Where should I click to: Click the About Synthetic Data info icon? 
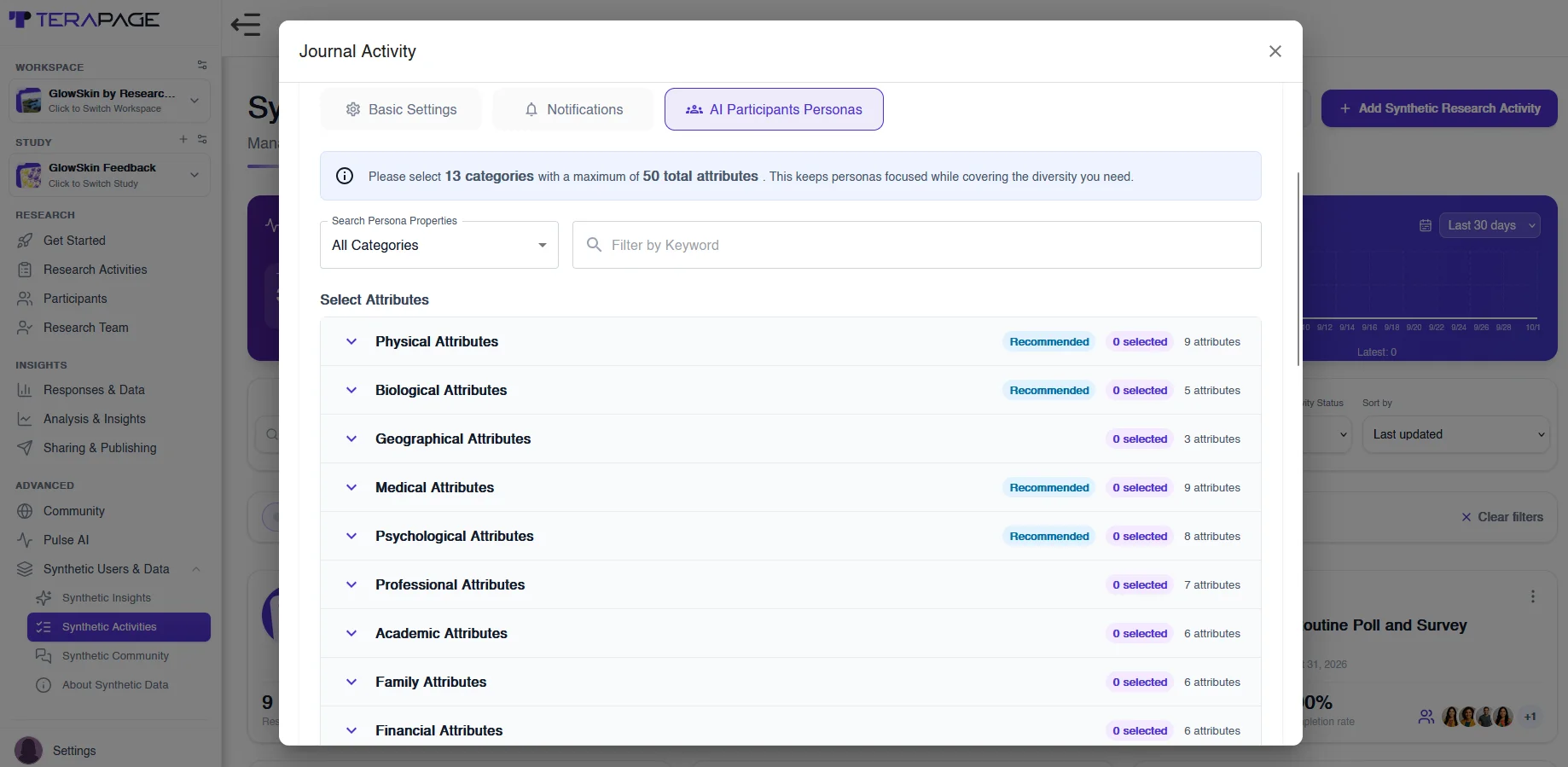coord(44,685)
